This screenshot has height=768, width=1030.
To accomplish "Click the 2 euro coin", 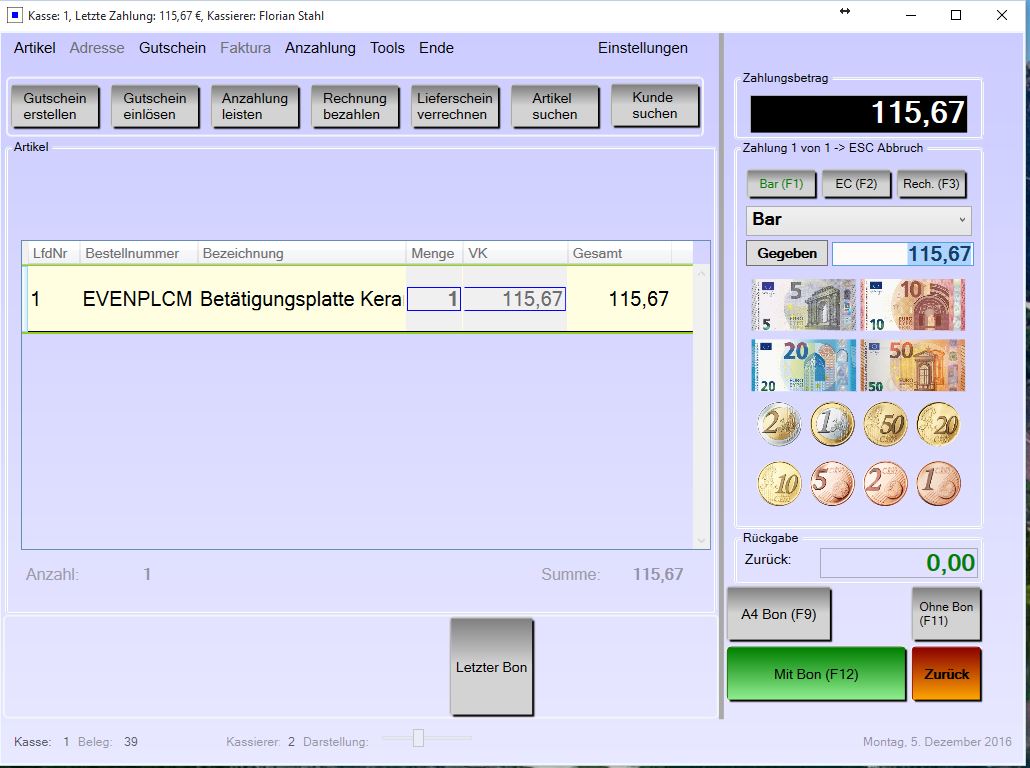I will point(779,425).
